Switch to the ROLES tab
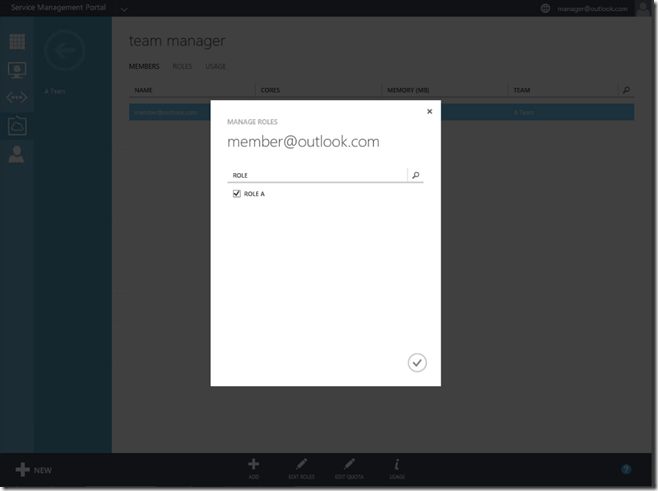 (182, 67)
